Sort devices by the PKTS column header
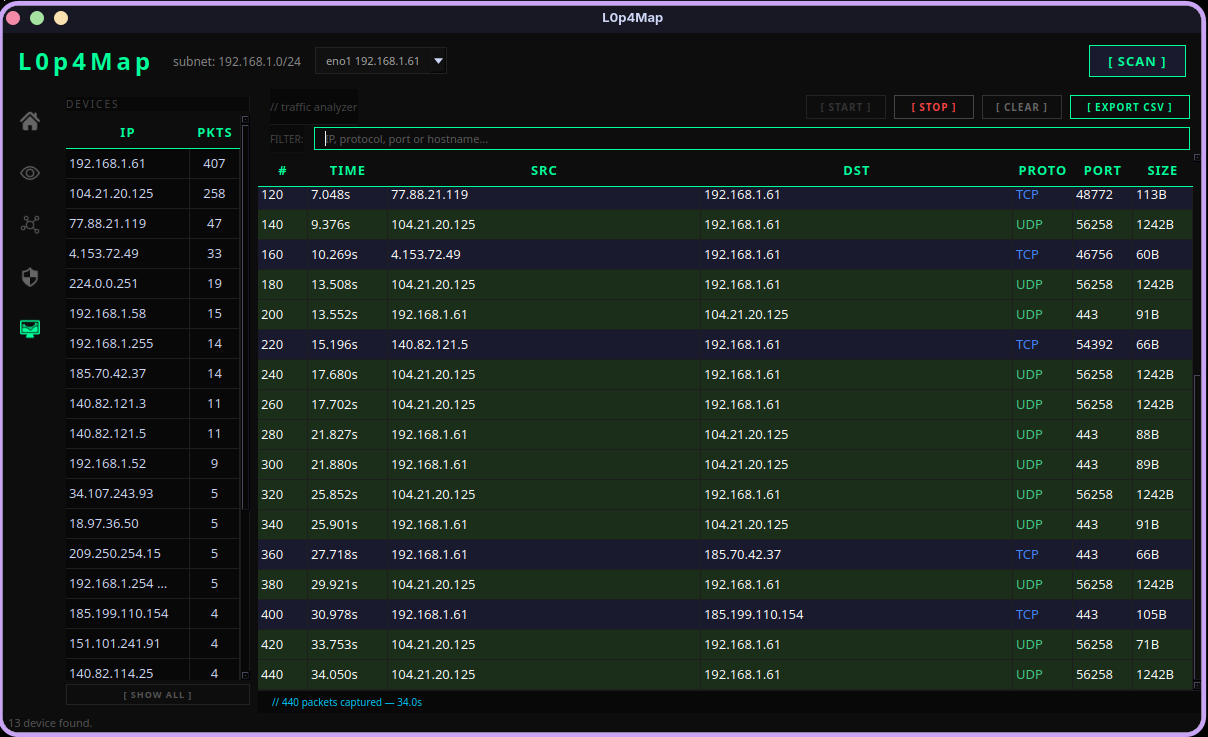 (214, 132)
